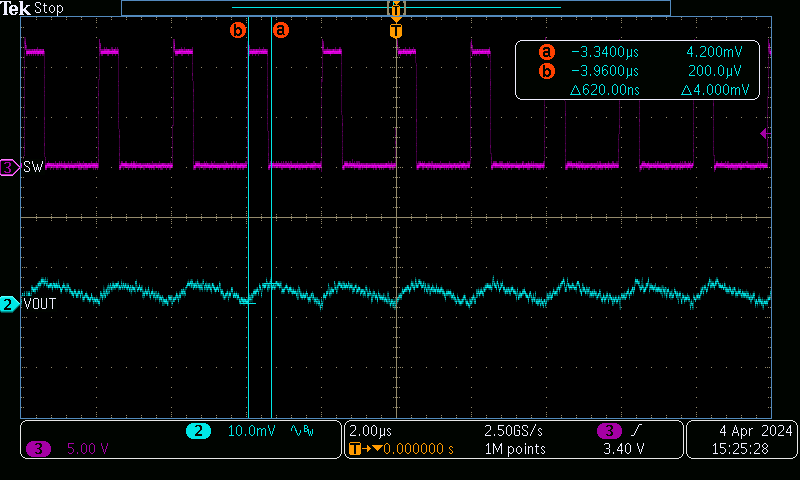Click the trigger level arrow on right edge
The height and width of the screenshot is (480, 800).
pyautogui.click(x=764, y=133)
